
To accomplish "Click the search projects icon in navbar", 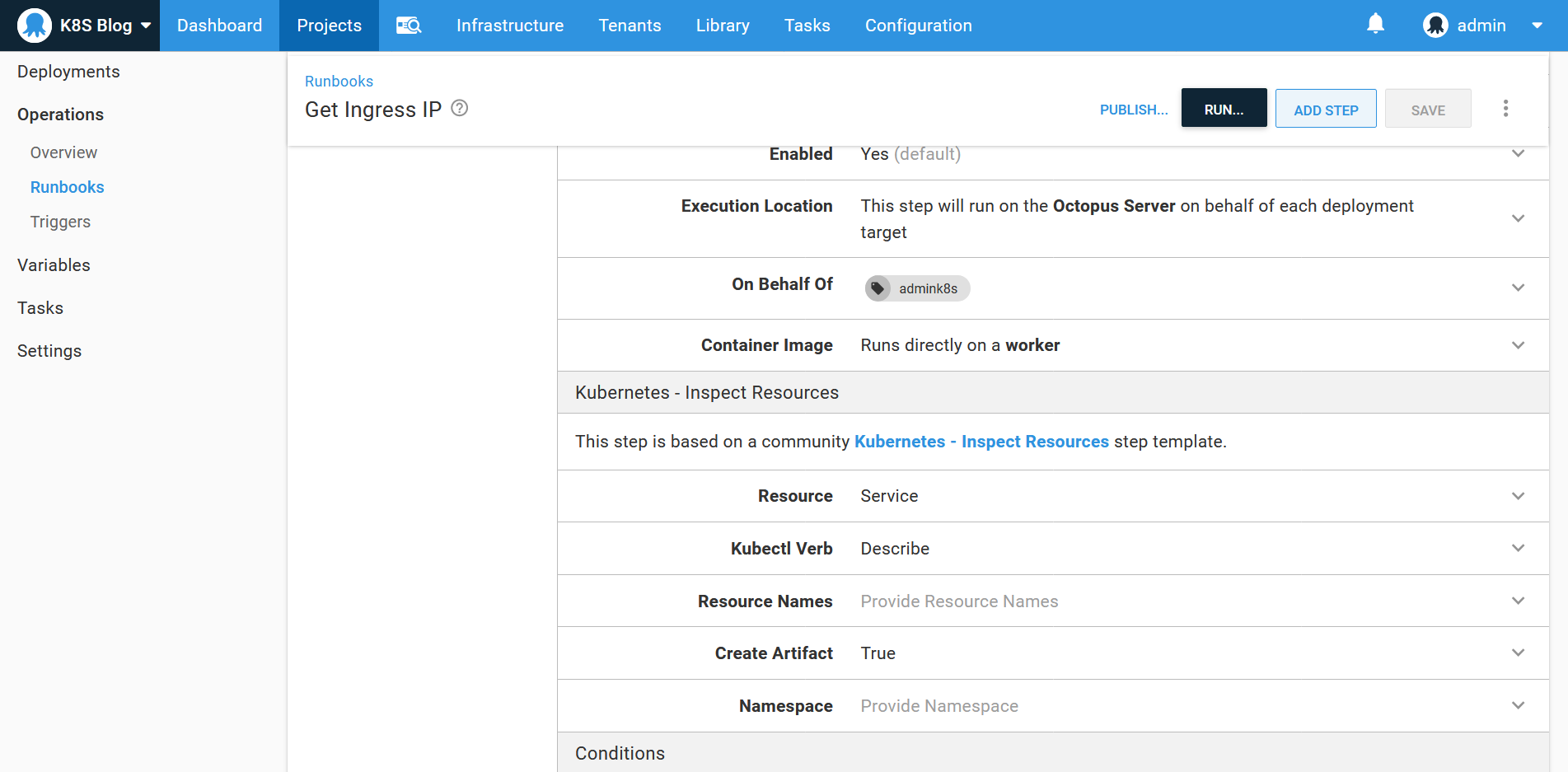I will tap(409, 26).
